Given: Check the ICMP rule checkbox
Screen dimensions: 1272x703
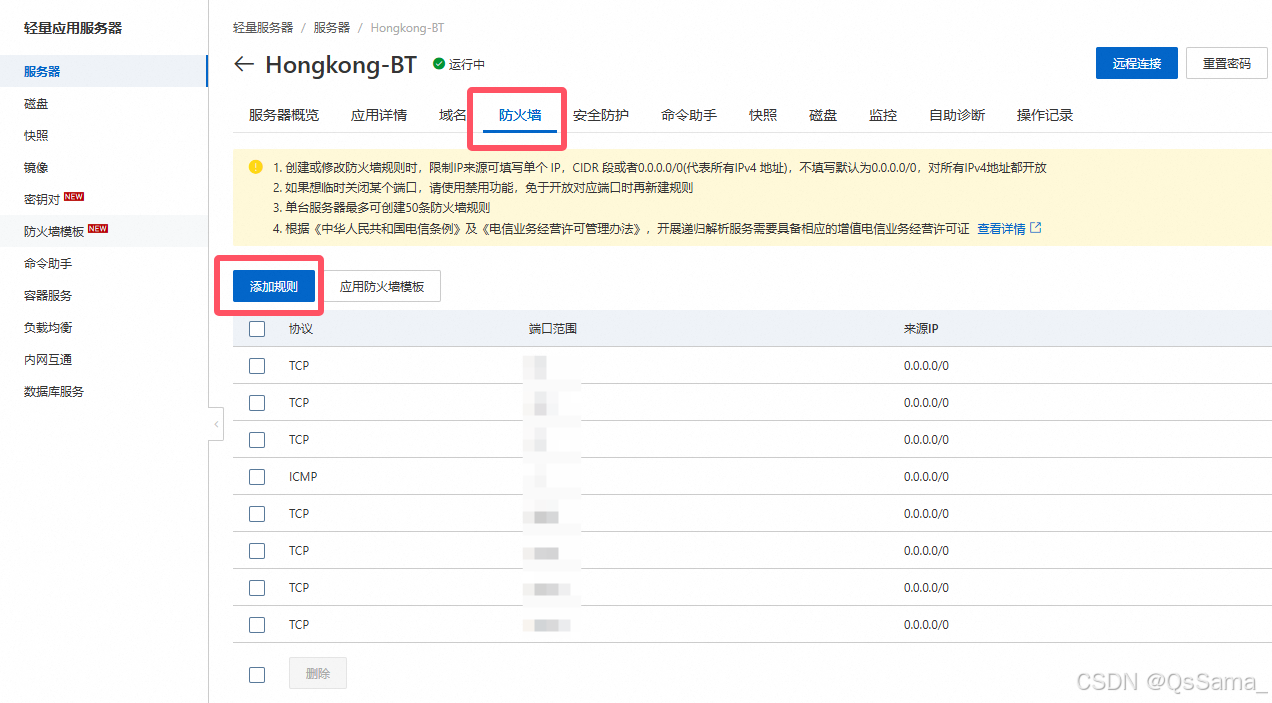Looking at the screenshot, I should click(257, 476).
